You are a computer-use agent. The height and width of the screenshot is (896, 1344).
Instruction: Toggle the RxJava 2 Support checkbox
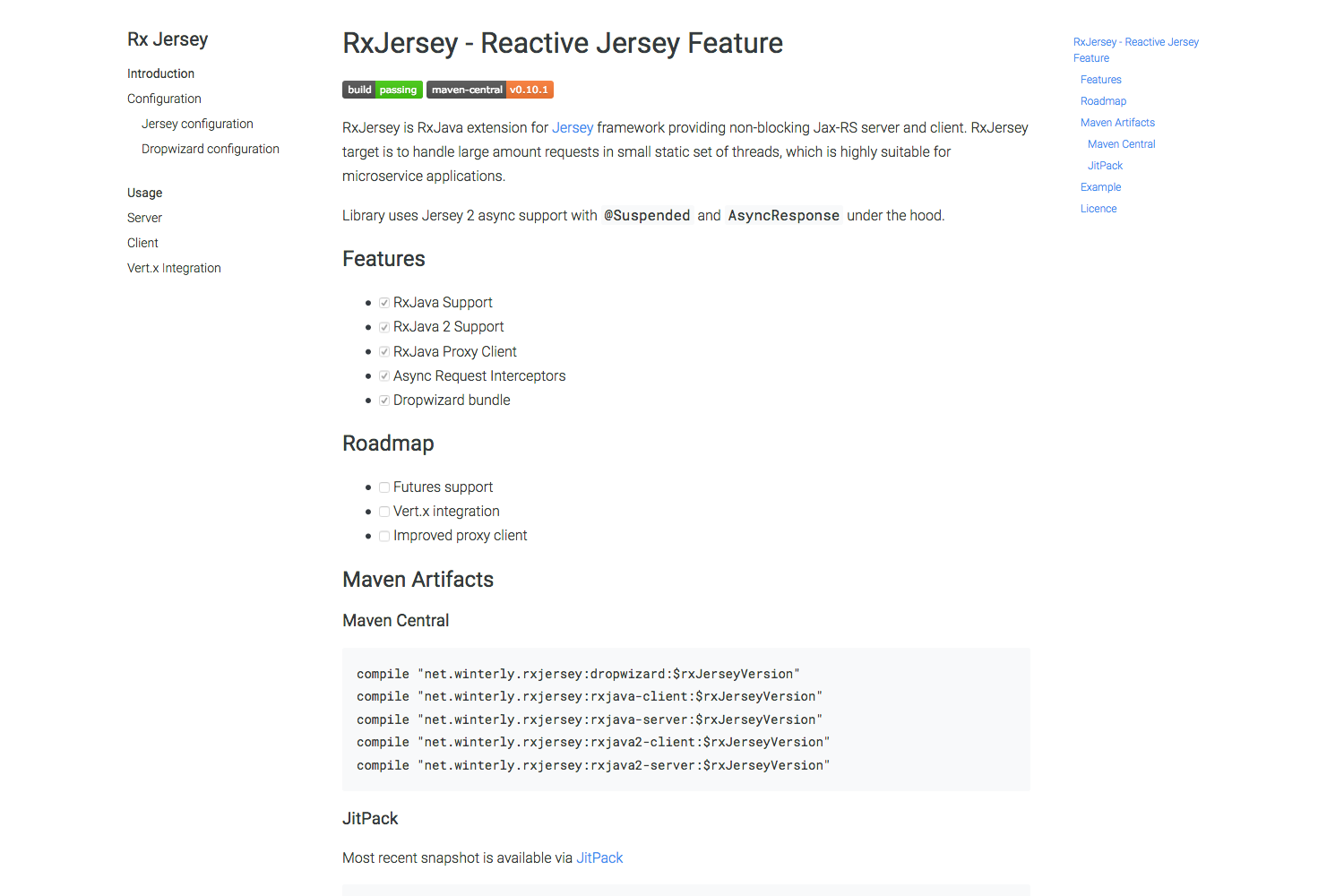coord(383,327)
